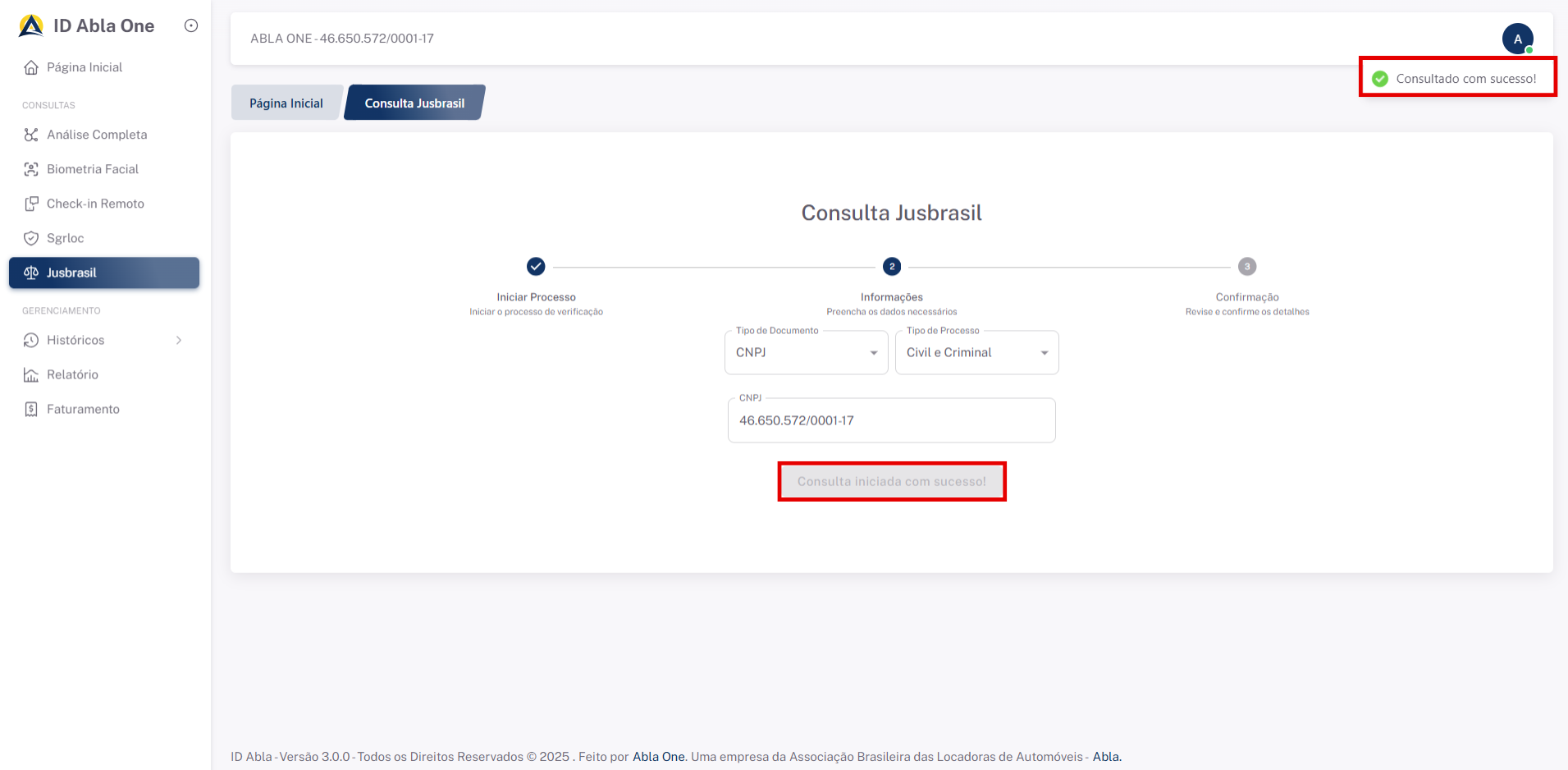Select the Biometria Facial face icon

tap(31, 169)
